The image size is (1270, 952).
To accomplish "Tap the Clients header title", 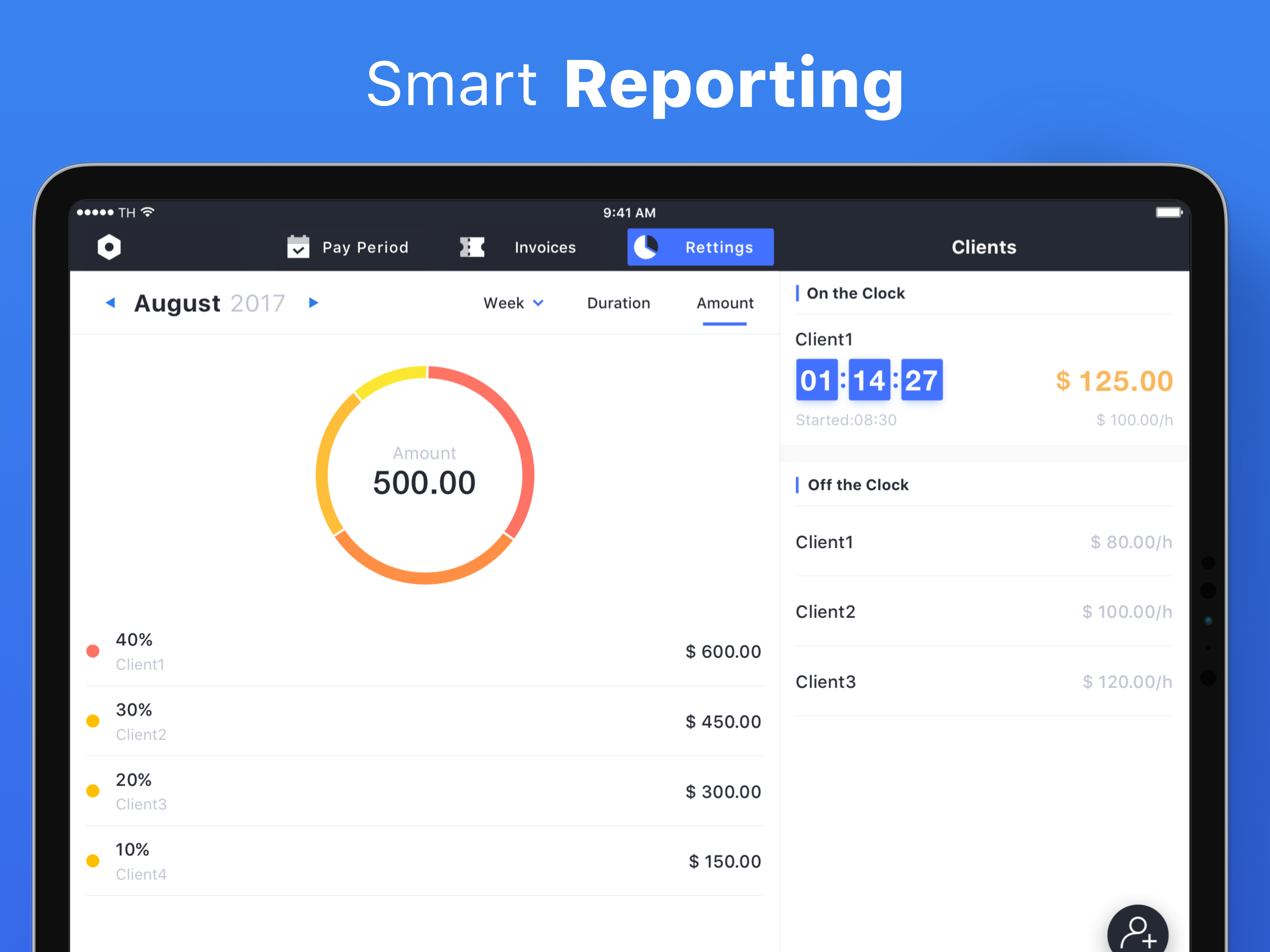I will point(984,247).
